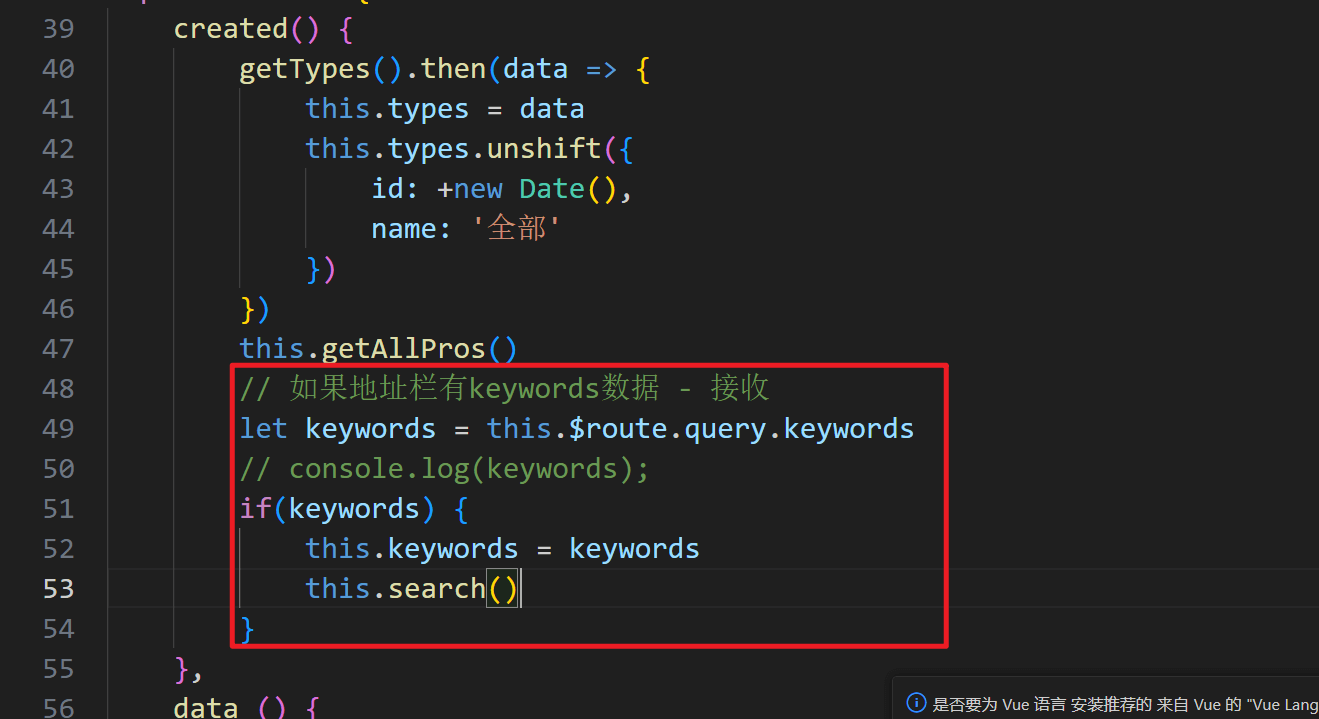Click the 'if' keyword on line 51

tap(256, 509)
